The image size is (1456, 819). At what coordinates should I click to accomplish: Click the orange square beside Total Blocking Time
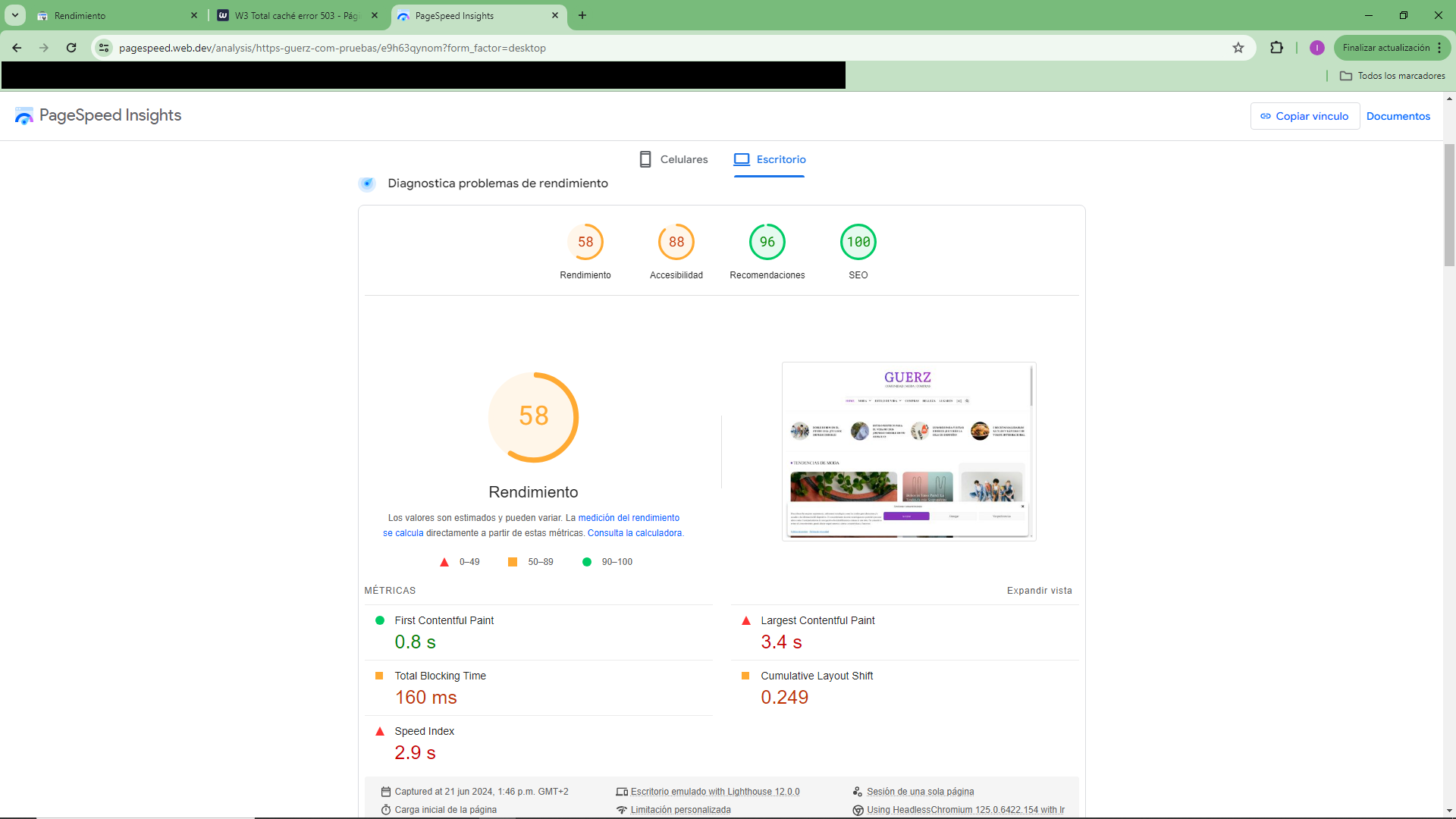pos(379,676)
